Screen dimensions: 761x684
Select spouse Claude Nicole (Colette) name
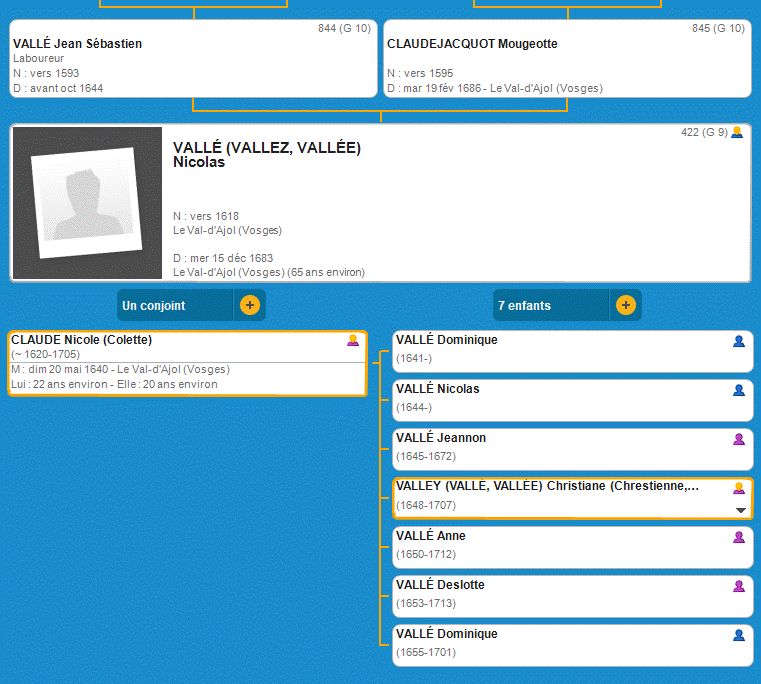point(82,340)
